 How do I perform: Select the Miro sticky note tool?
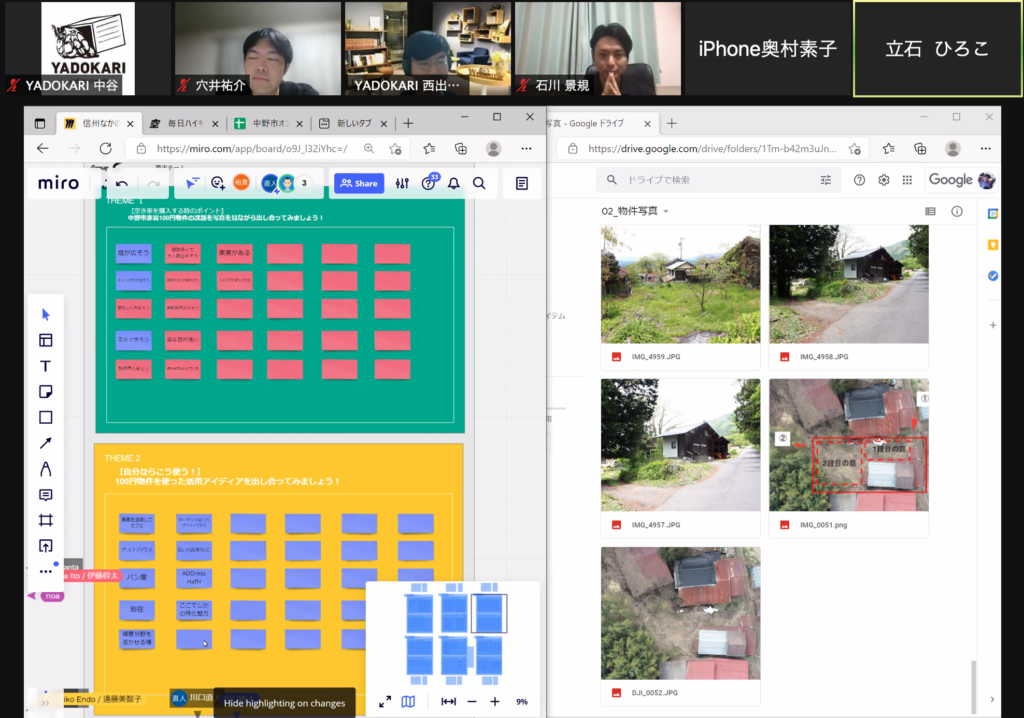tap(46, 391)
